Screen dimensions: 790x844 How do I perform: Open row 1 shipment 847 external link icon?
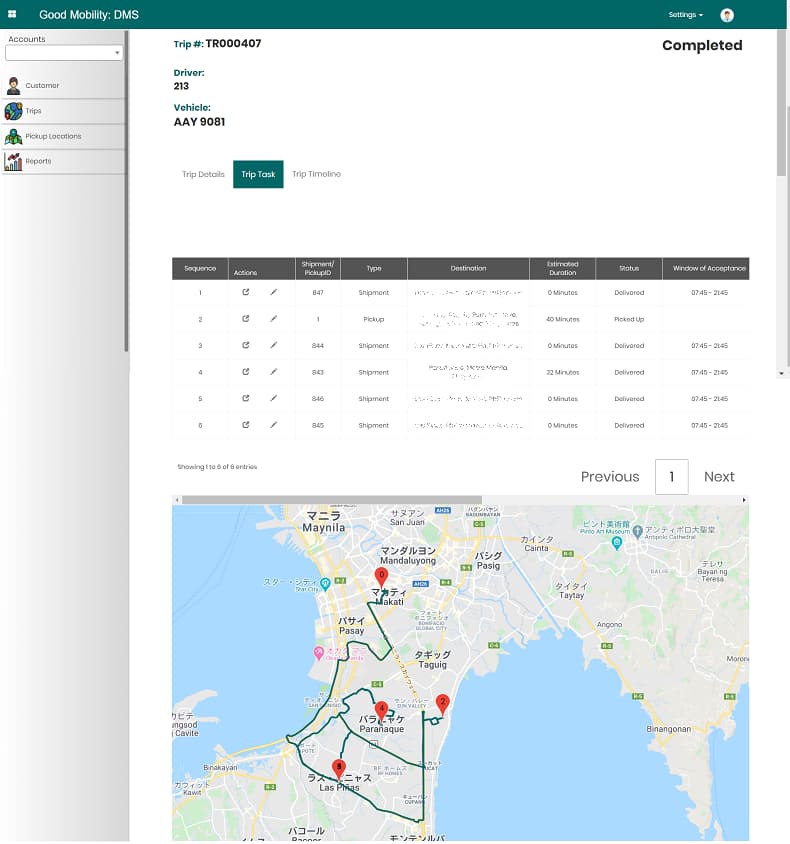246,292
